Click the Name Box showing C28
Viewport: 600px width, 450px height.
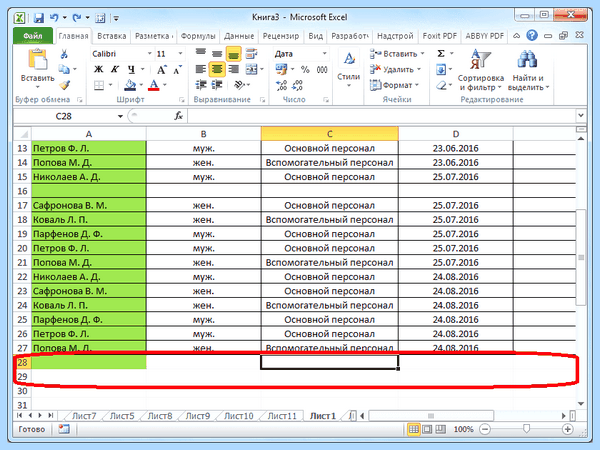coord(64,116)
